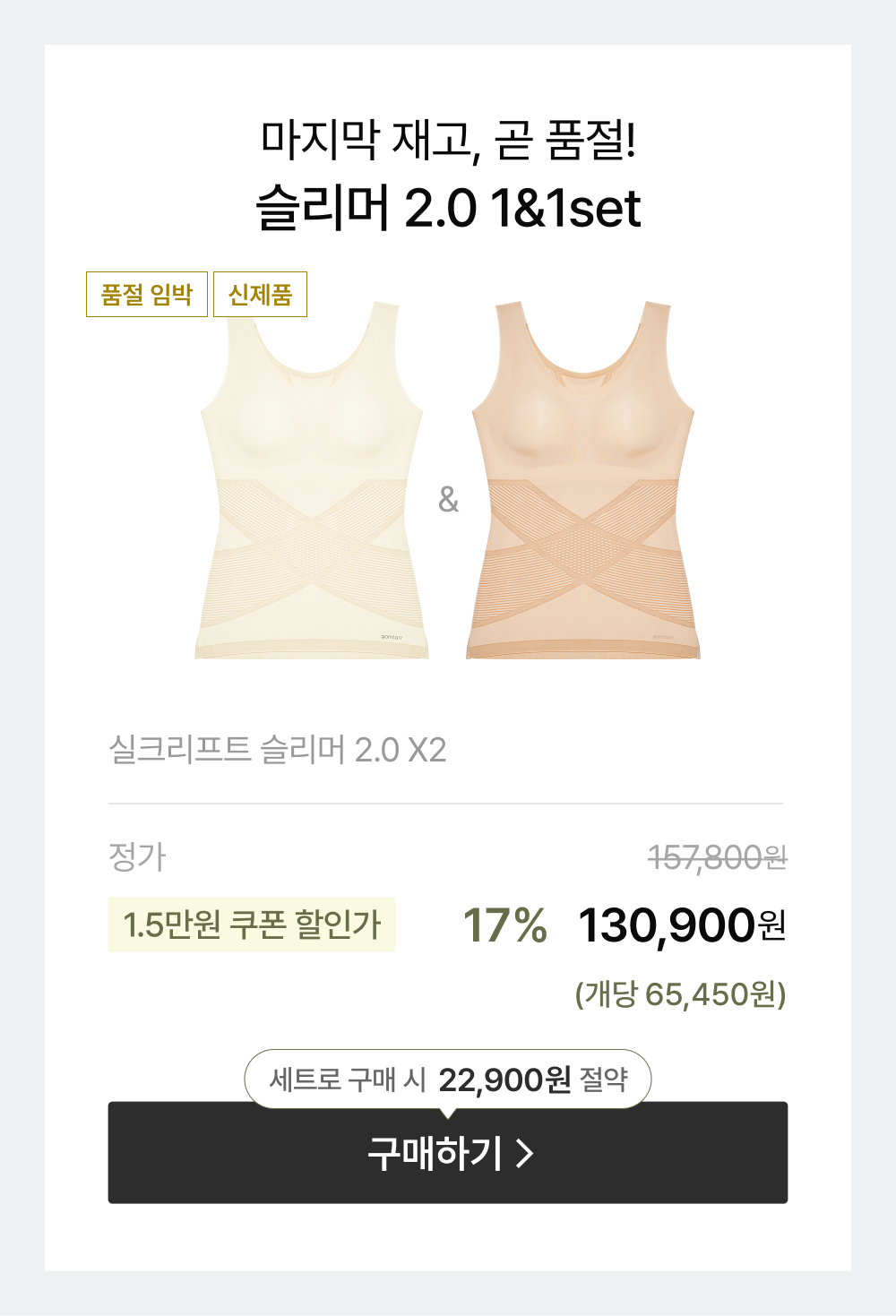Click the 130,900원 discounted price
This screenshot has width=896, height=1316.
[682, 925]
